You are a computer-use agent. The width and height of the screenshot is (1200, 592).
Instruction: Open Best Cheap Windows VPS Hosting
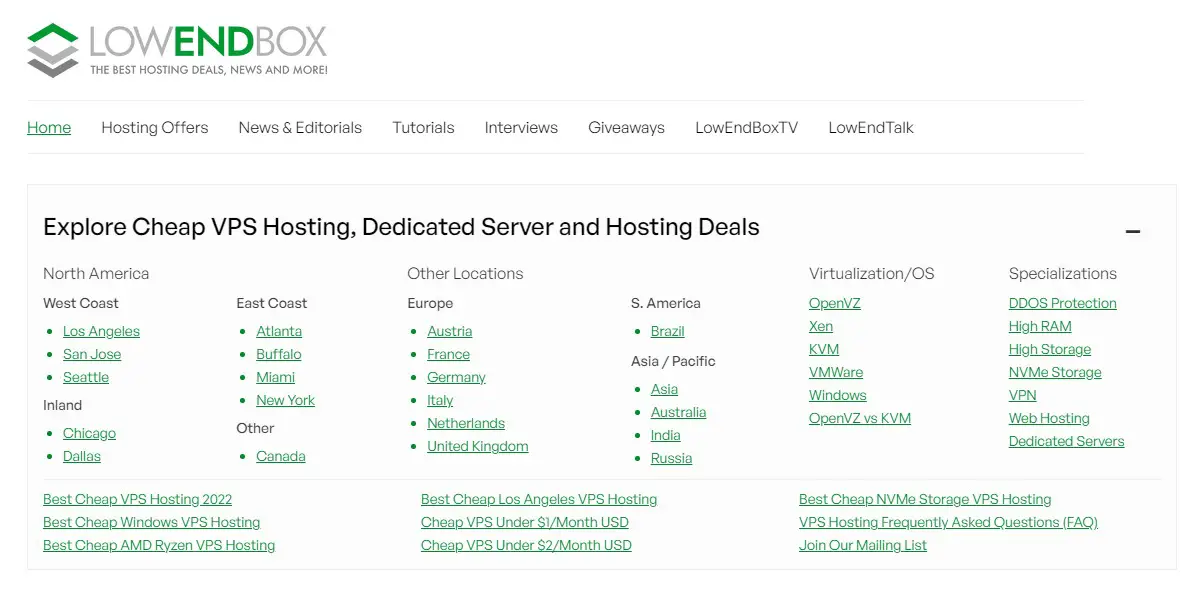pos(152,522)
